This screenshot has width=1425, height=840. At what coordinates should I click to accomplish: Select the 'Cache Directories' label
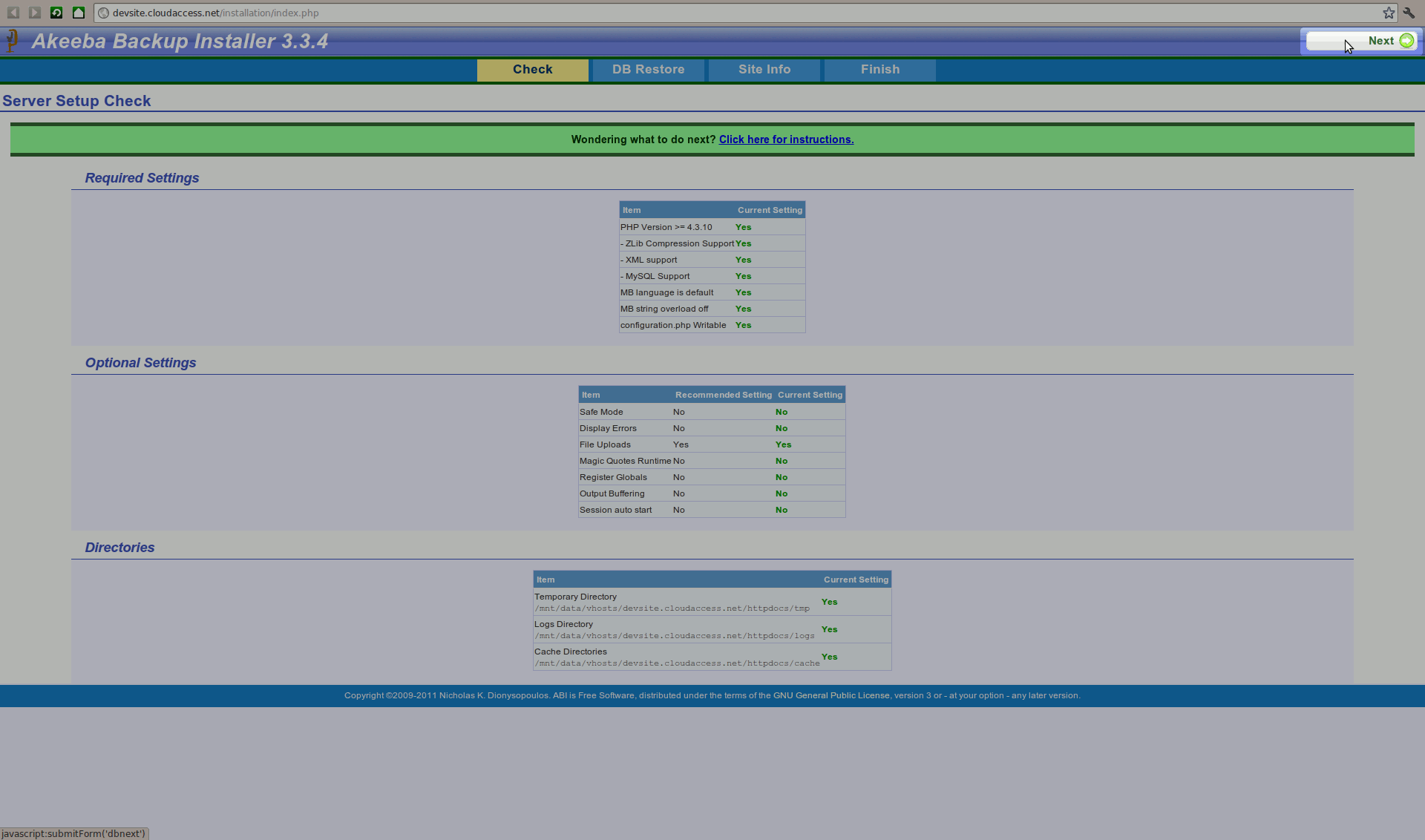570,652
